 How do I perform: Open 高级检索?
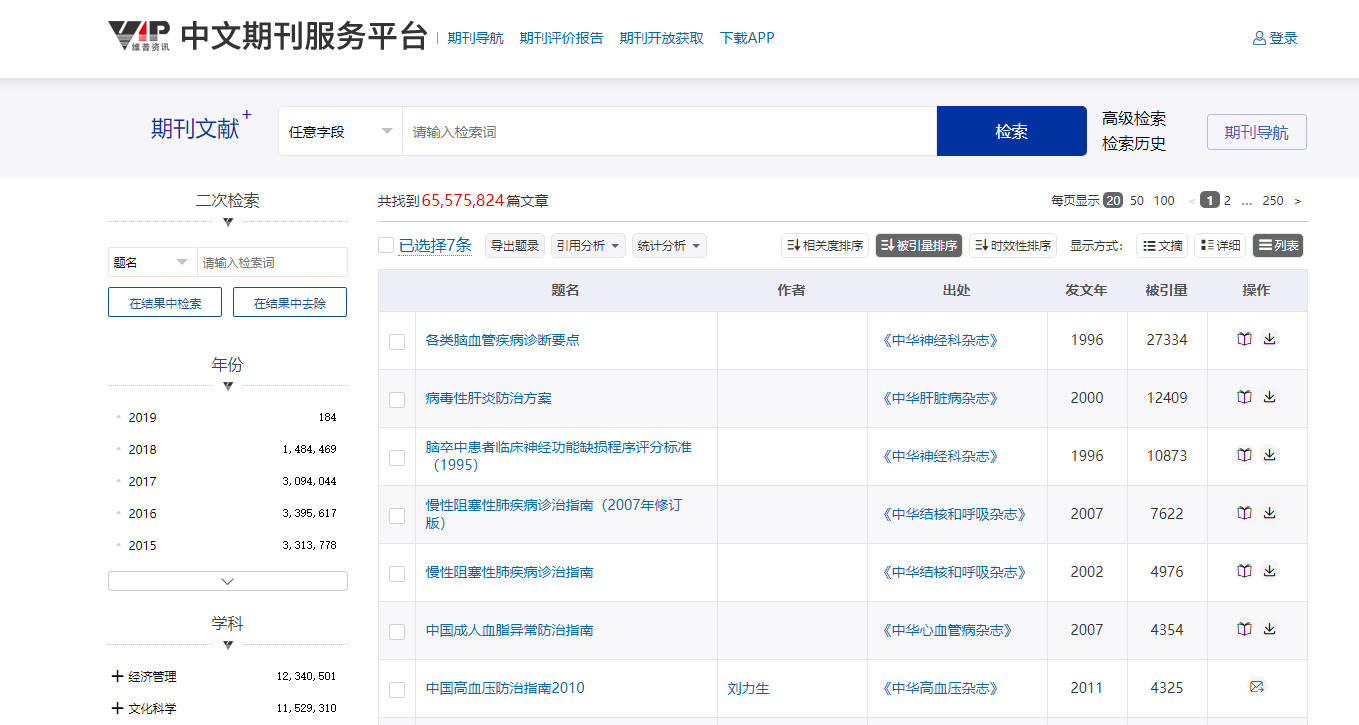coord(1134,118)
